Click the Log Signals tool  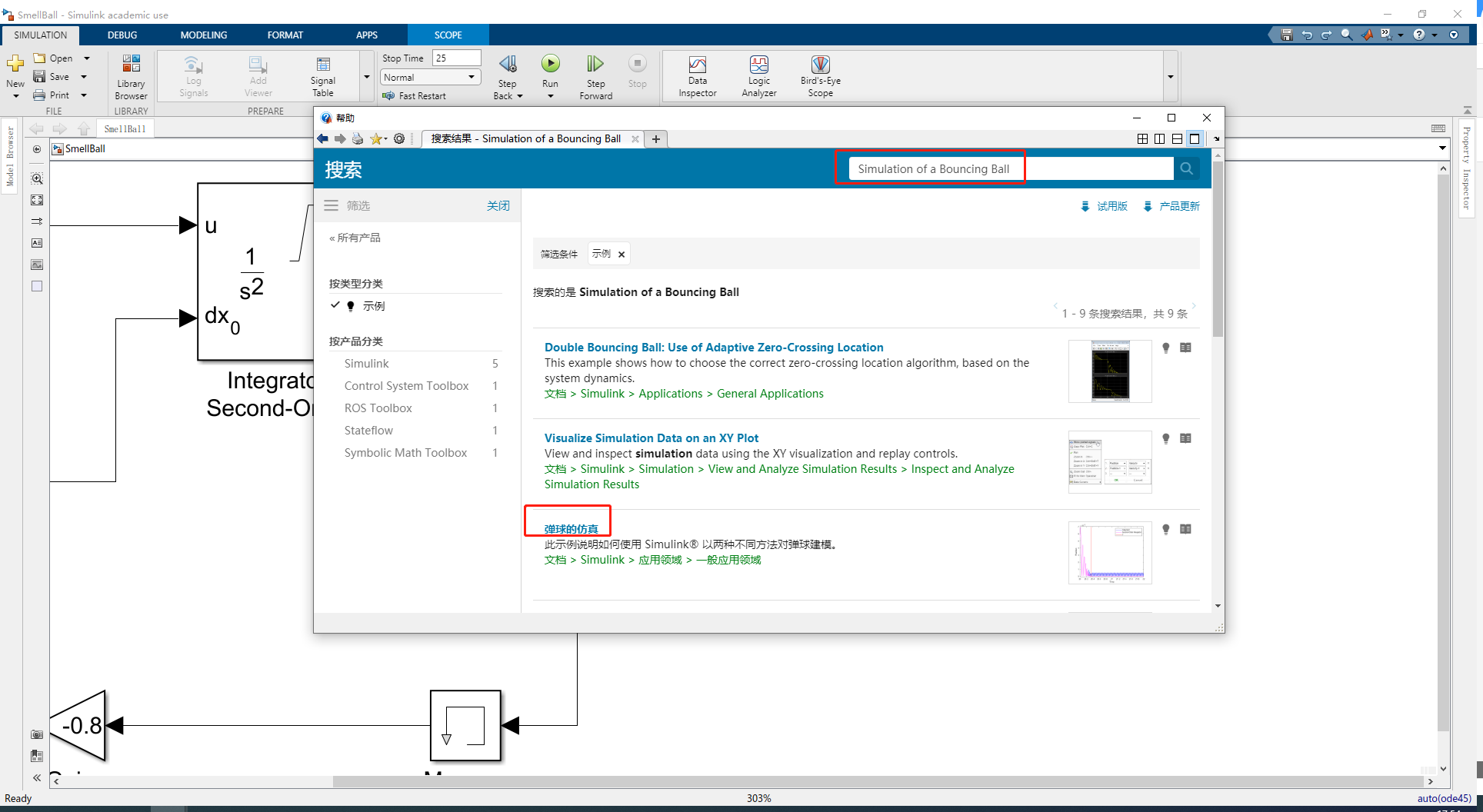pos(193,75)
